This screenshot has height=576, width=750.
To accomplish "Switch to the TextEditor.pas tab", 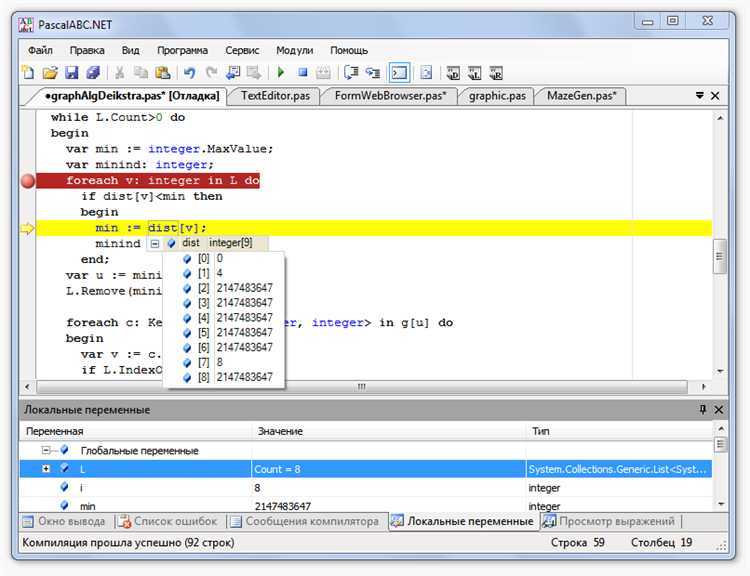I will click(276, 96).
